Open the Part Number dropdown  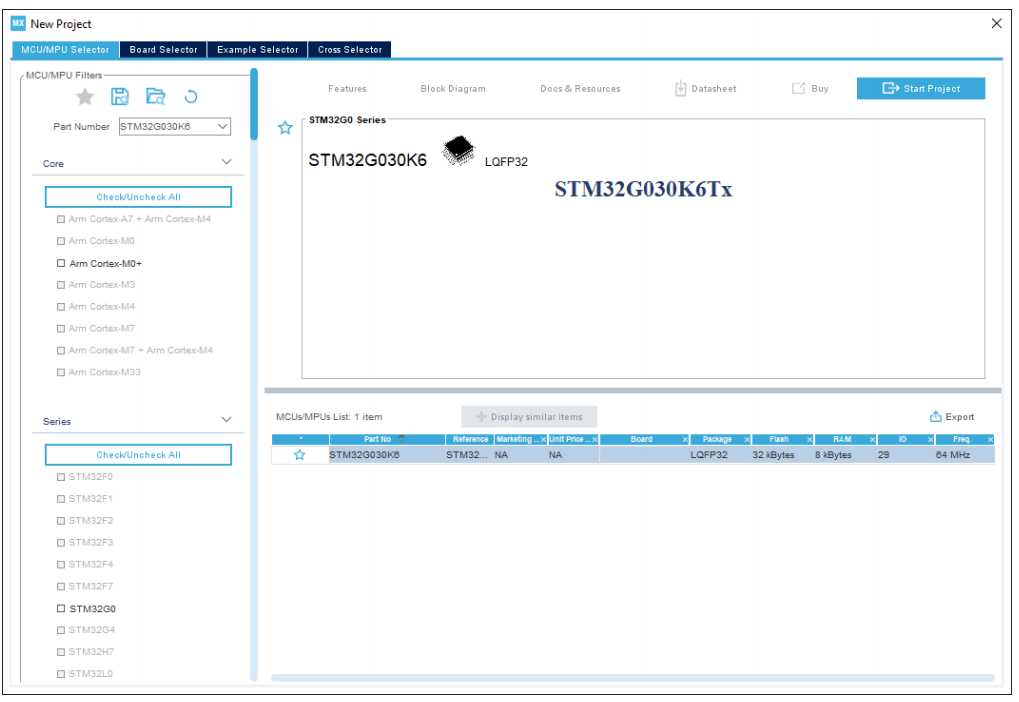[222, 127]
